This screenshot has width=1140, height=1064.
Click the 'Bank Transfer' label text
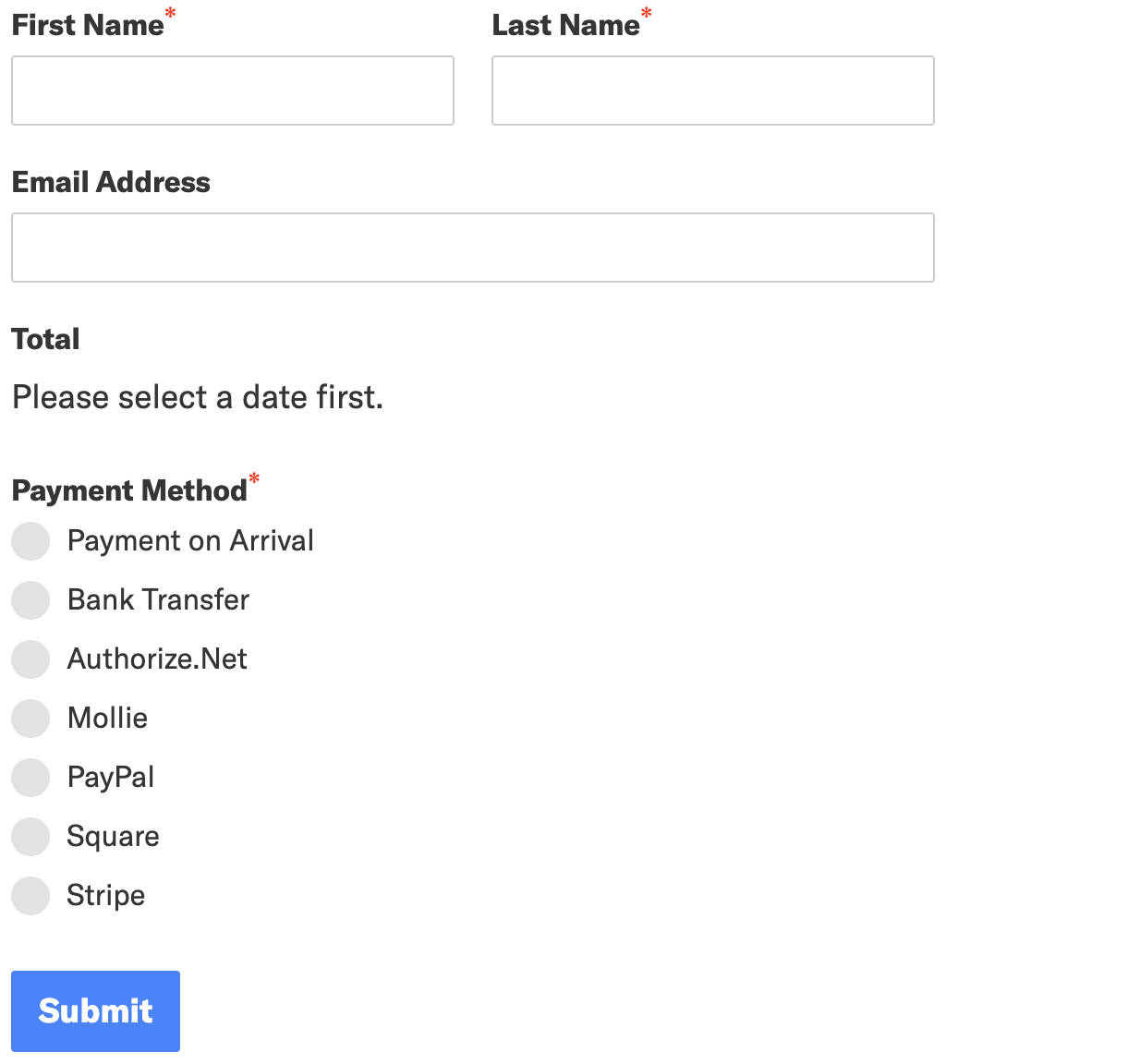(x=158, y=599)
